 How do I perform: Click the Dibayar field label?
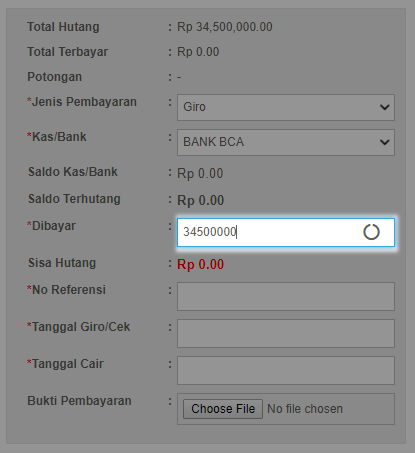(x=51, y=226)
